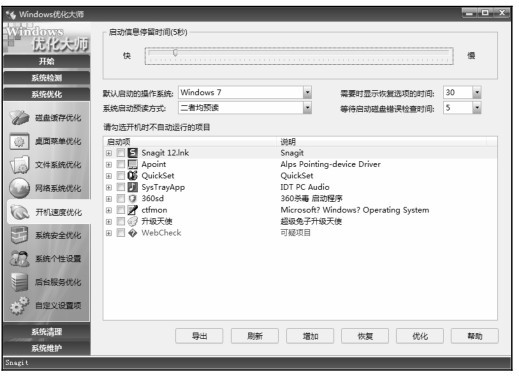Click the 刷新 button
The height and width of the screenshot is (376, 519).
click(255, 336)
